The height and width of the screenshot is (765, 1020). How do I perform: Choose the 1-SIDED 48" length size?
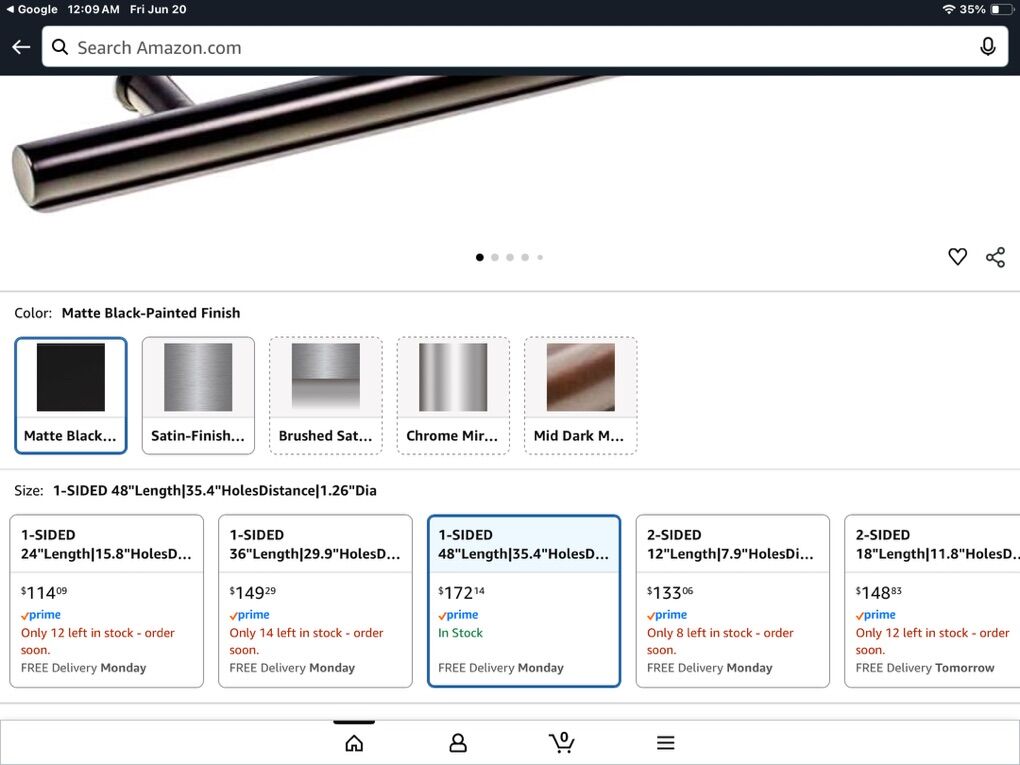pos(524,600)
